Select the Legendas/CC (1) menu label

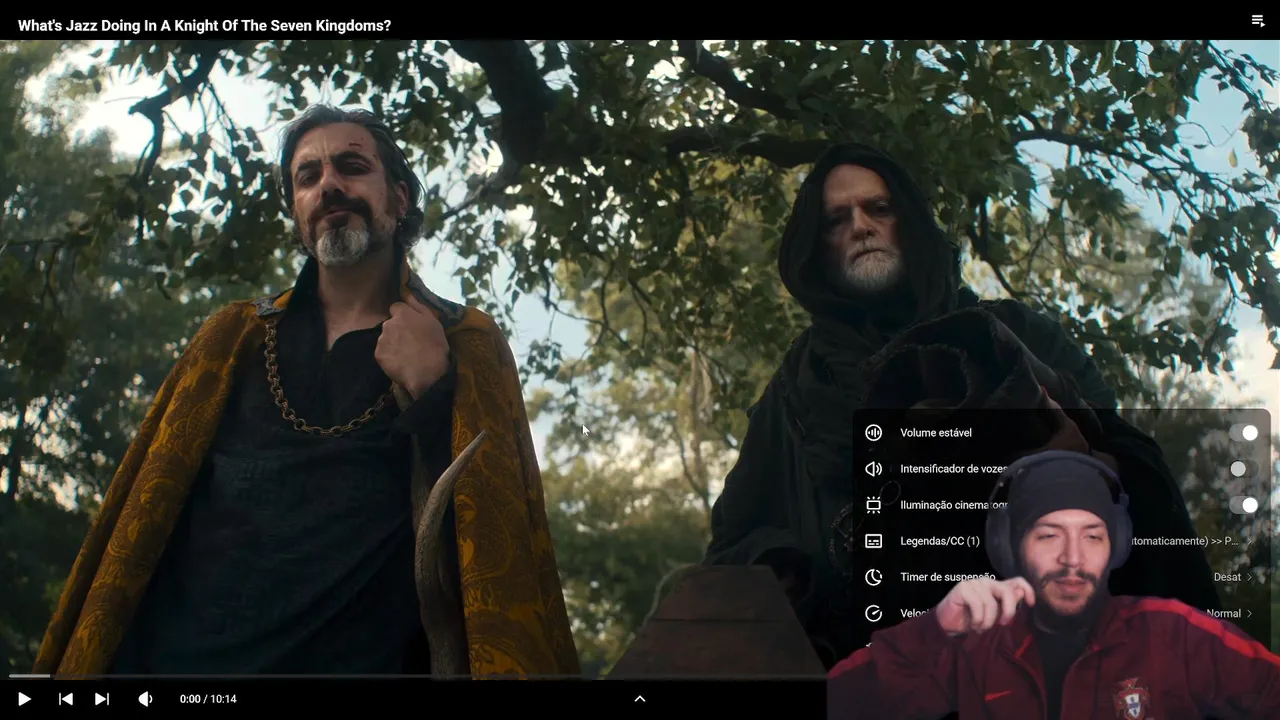click(x=940, y=541)
